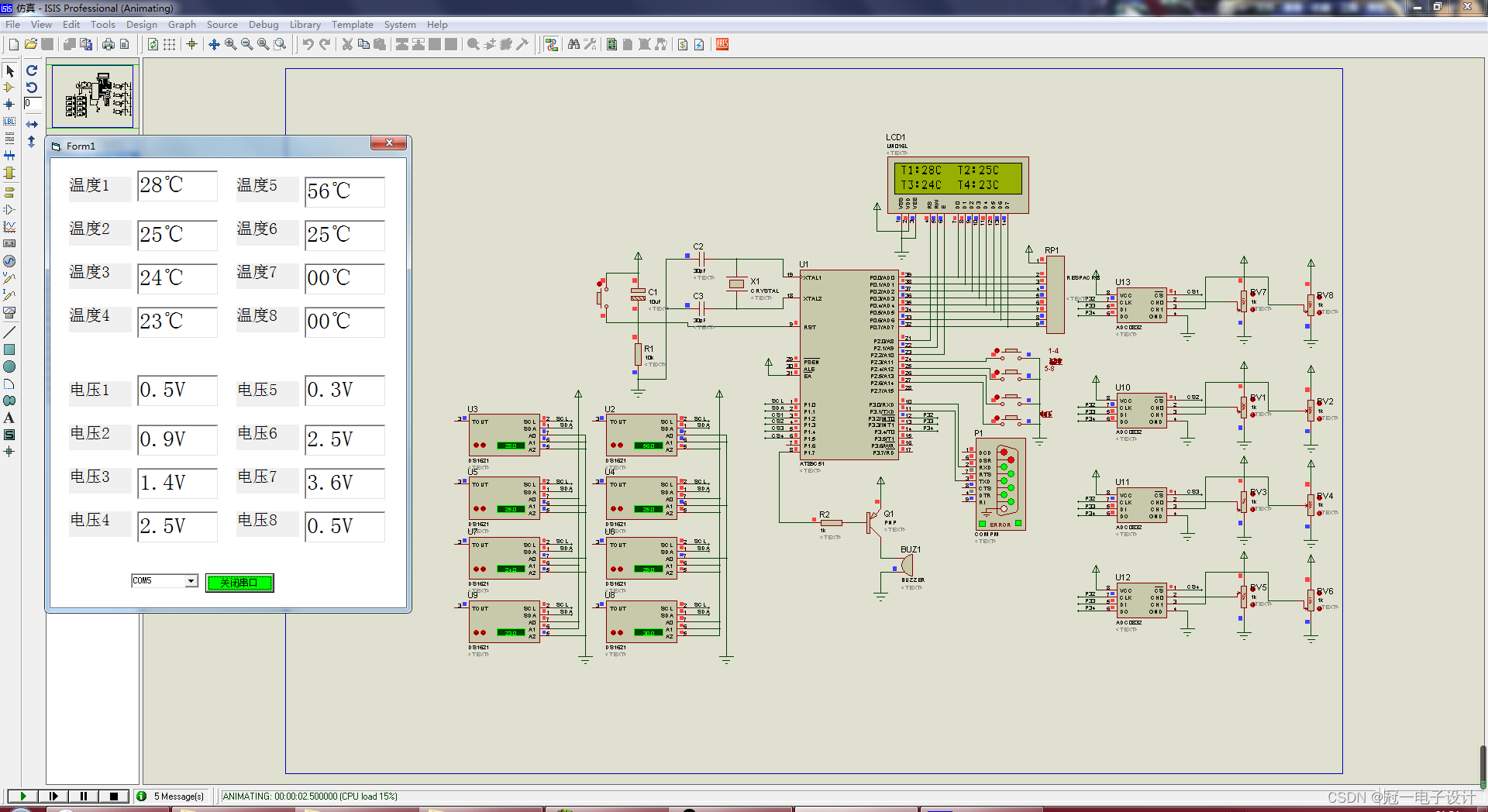The image size is (1488, 812).
Task: Select the 2D line drawing tool
Action: (9, 332)
